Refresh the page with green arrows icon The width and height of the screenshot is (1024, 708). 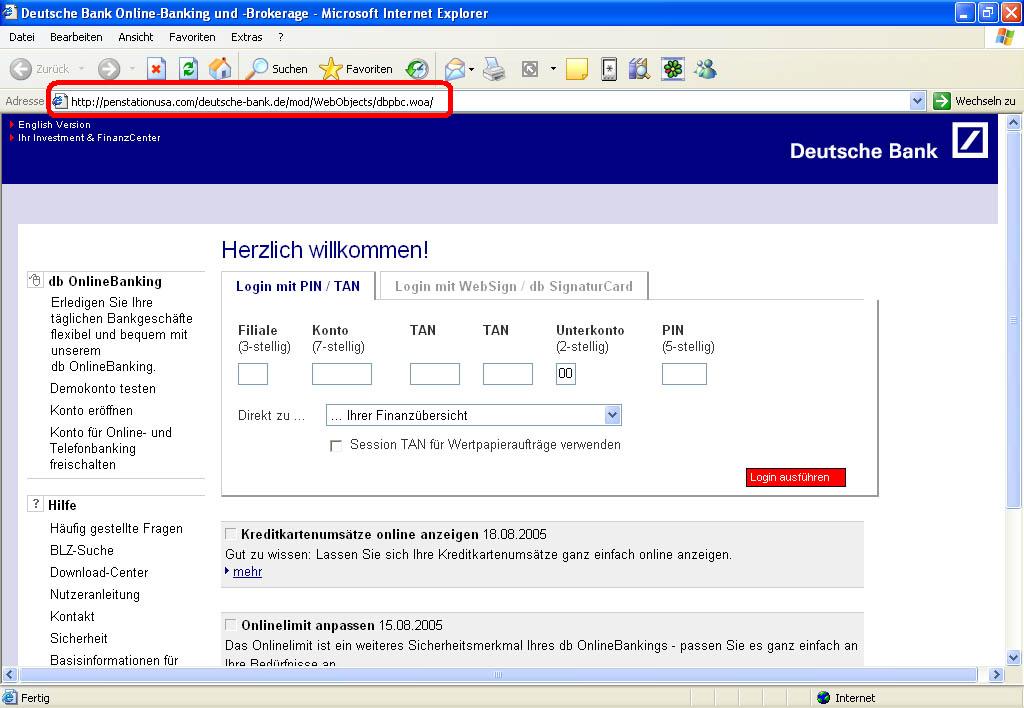click(x=188, y=69)
